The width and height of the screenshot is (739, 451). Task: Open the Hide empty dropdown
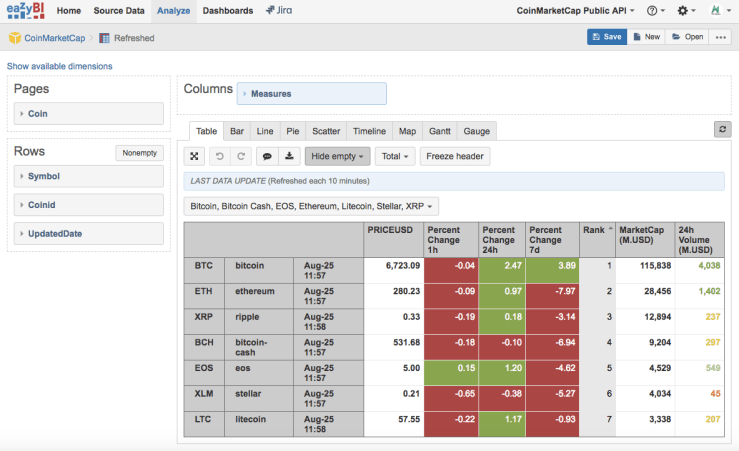click(337, 156)
